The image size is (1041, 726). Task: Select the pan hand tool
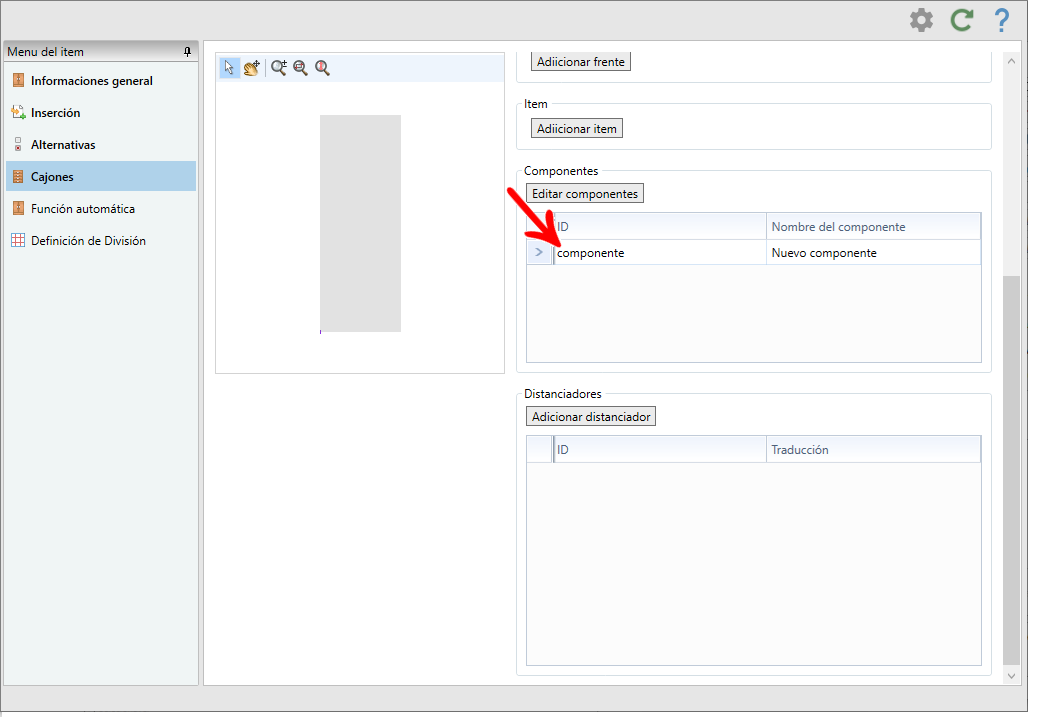coord(252,68)
